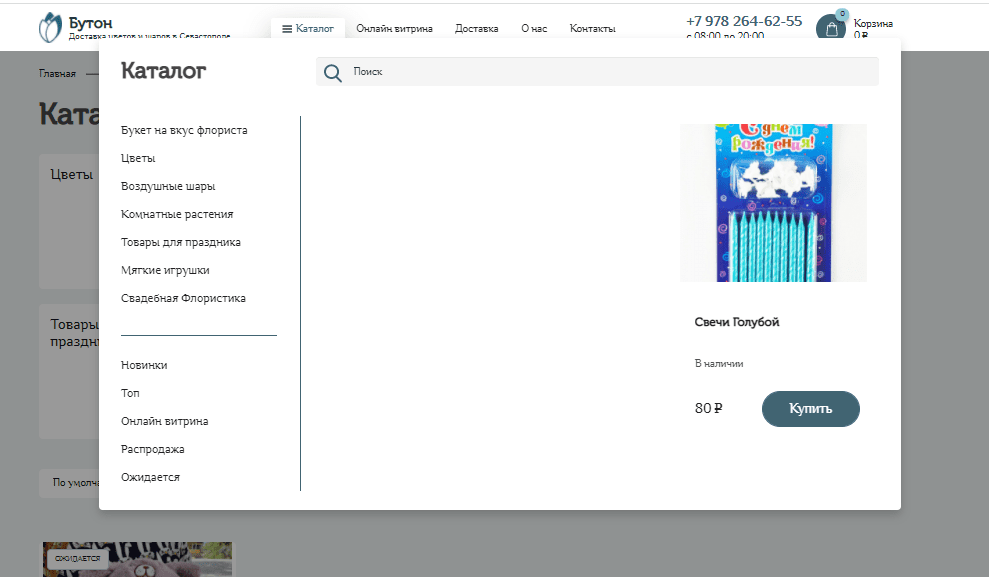
Task: Select Комнатные растения category
Action: pos(177,214)
